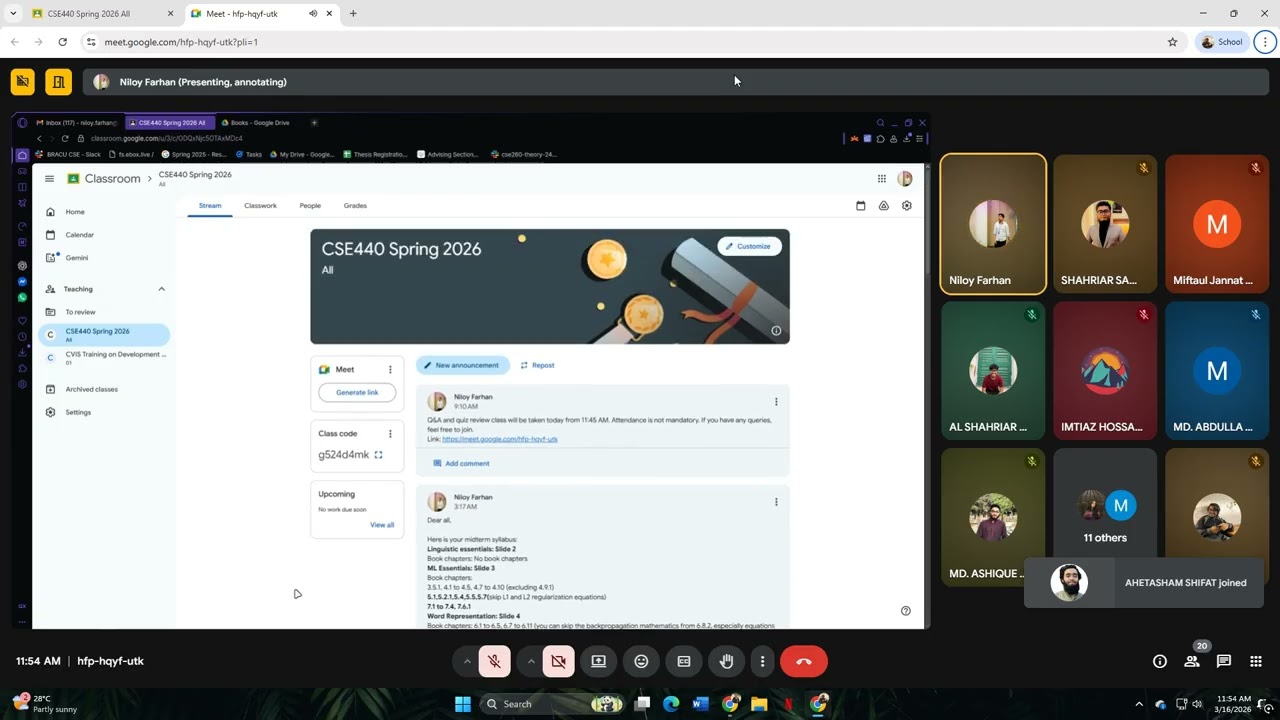This screenshot has width=1280, height=720.
Task: Reload the Meet page
Action: (63, 42)
